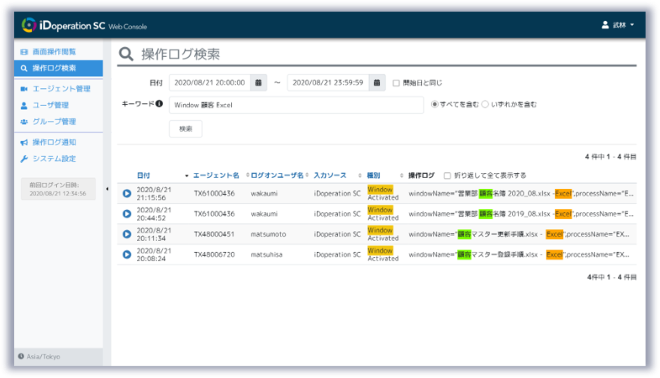The image size is (660, 378).
Task: Sort by the 日付 column
Action: 144,175
